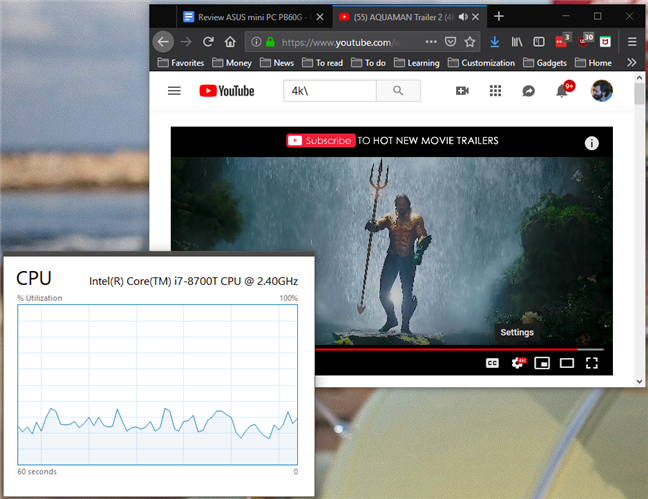Open the Home bookmarks folder
The image size is (648, 499).
click(x=593, y=62)
